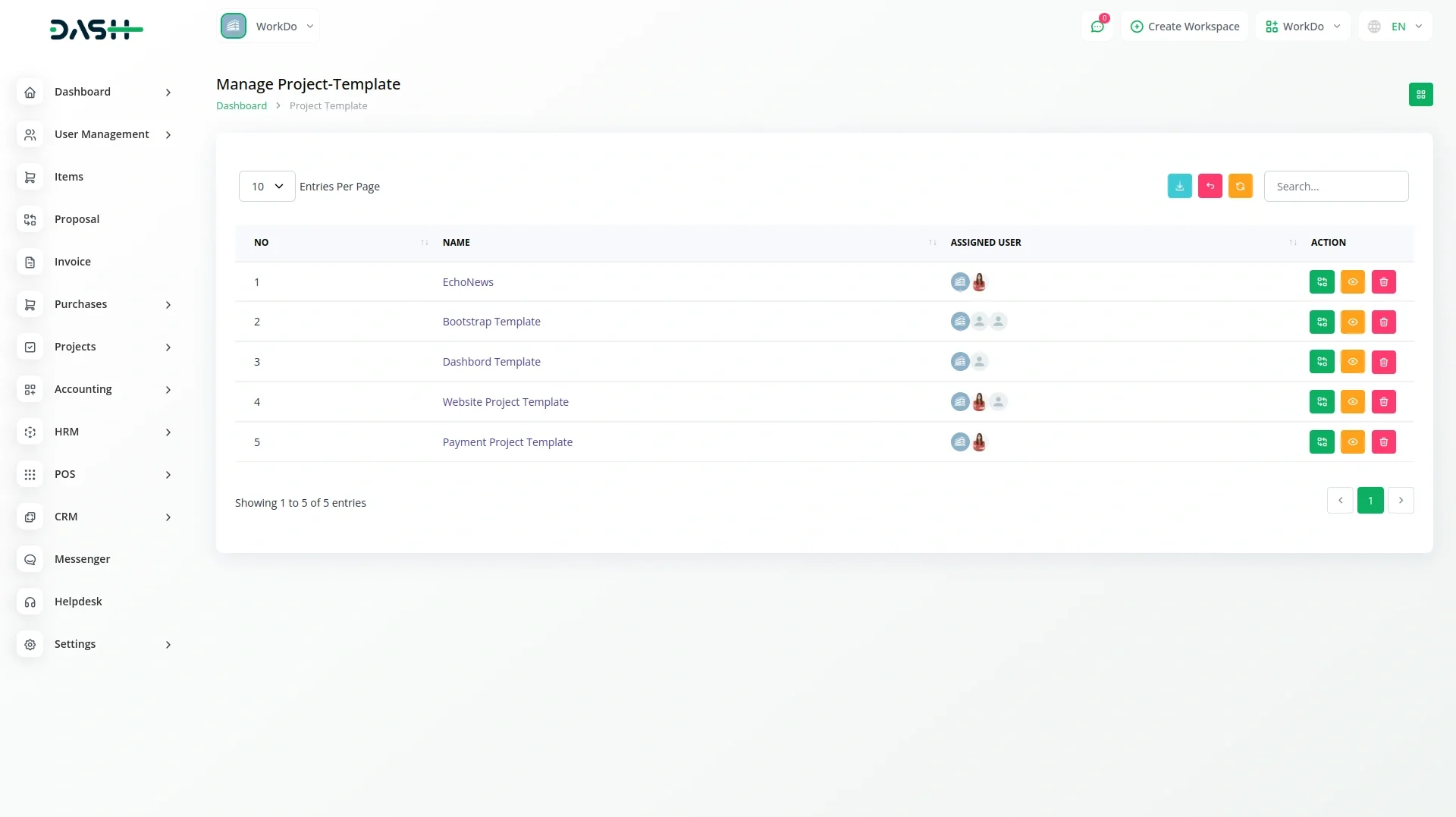Show Payment Project Template with eye icon

1352,442
